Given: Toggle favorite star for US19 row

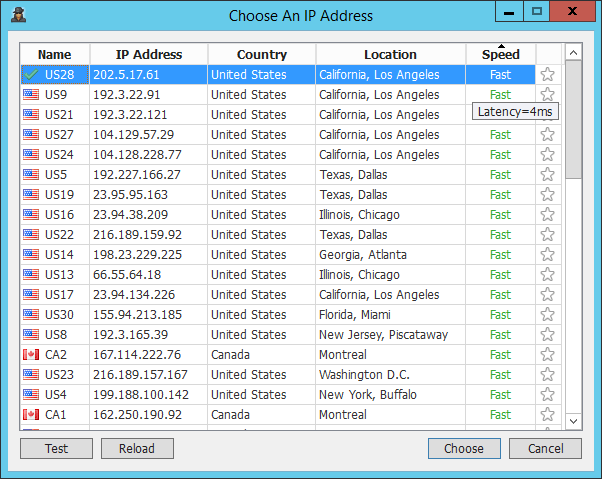Looking at the screenshot, I should [x=547, y=194].
